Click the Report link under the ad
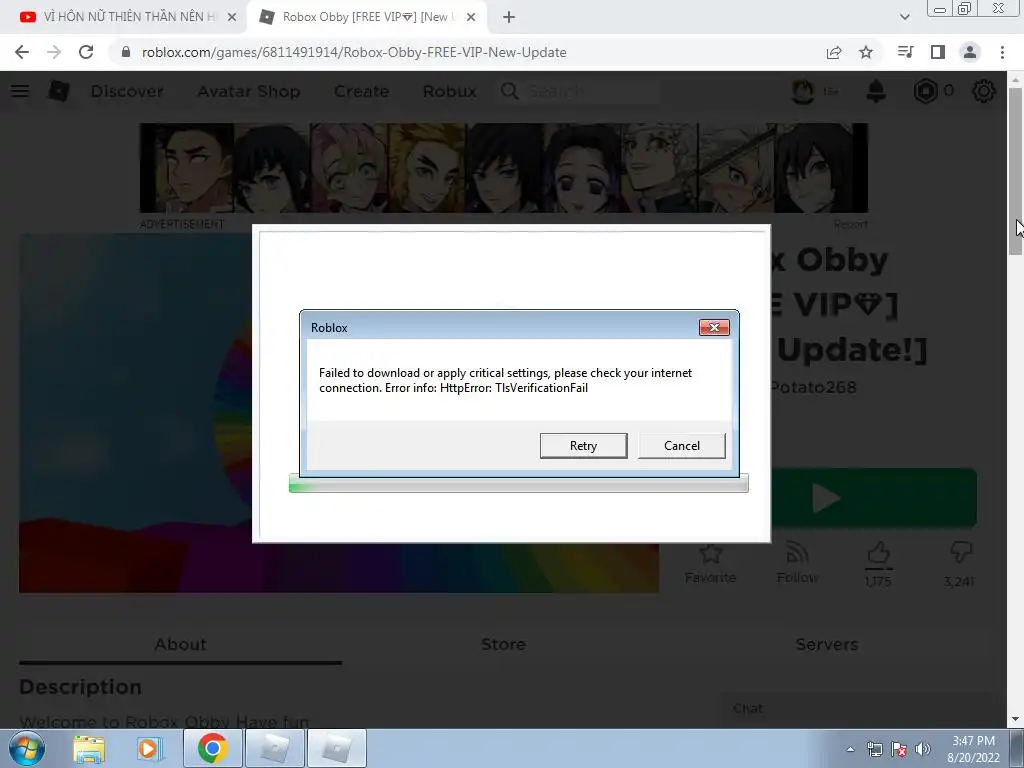Screen dimensions: 1024x768 tap(850, 225)
